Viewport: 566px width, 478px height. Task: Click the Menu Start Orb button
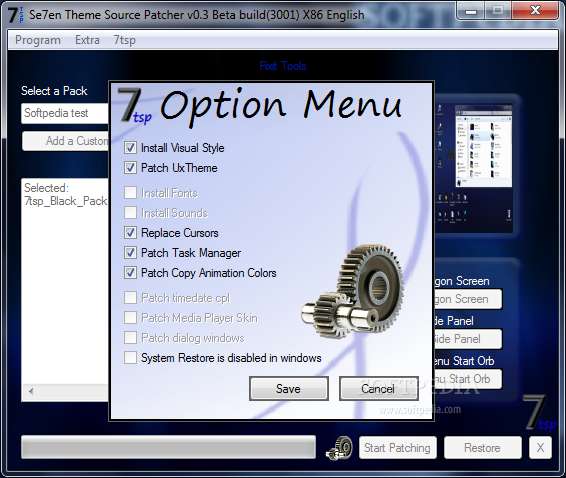click(468, 379)
